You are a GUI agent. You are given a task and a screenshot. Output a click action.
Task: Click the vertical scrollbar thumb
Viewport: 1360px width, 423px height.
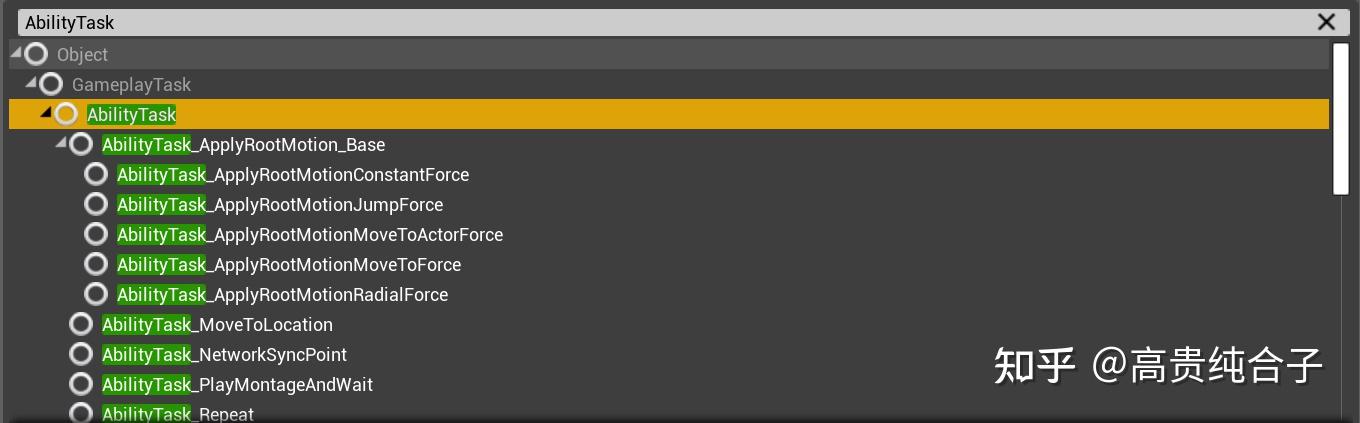pos(1341,118)
